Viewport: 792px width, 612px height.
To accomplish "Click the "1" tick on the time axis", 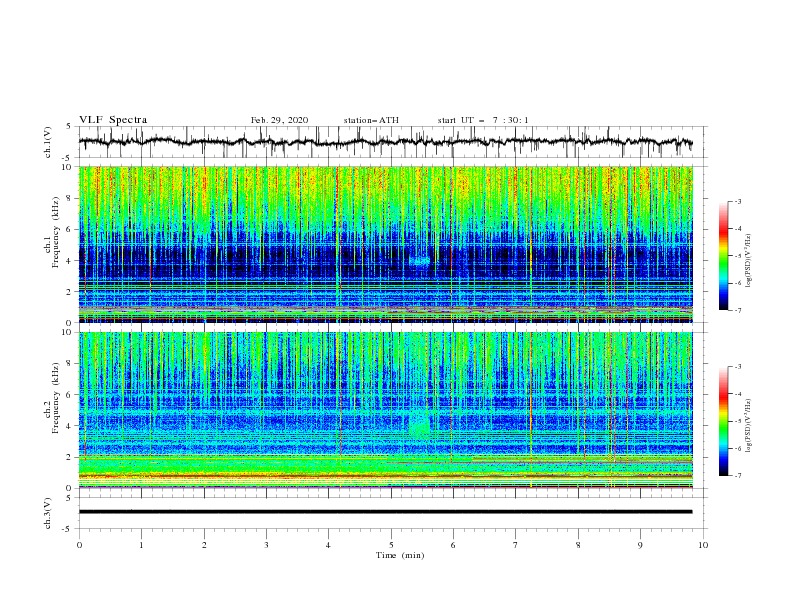I will tap(141, 545).
